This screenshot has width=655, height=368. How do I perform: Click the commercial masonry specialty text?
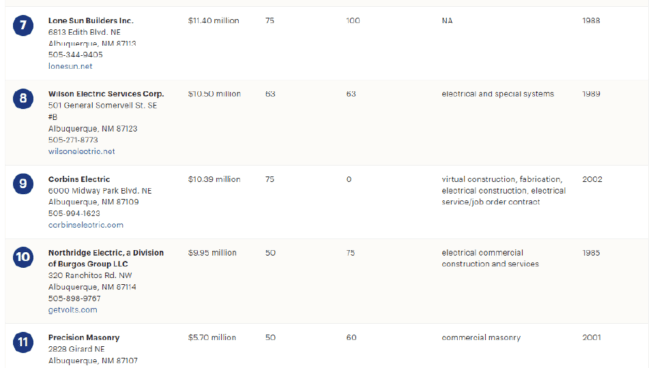coord(481,338)
